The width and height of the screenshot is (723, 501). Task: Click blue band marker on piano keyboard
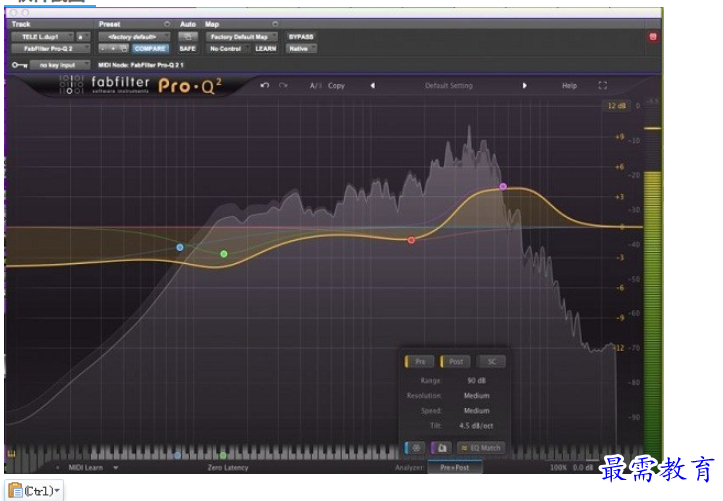pyautogui.click(x=178, y=455)
